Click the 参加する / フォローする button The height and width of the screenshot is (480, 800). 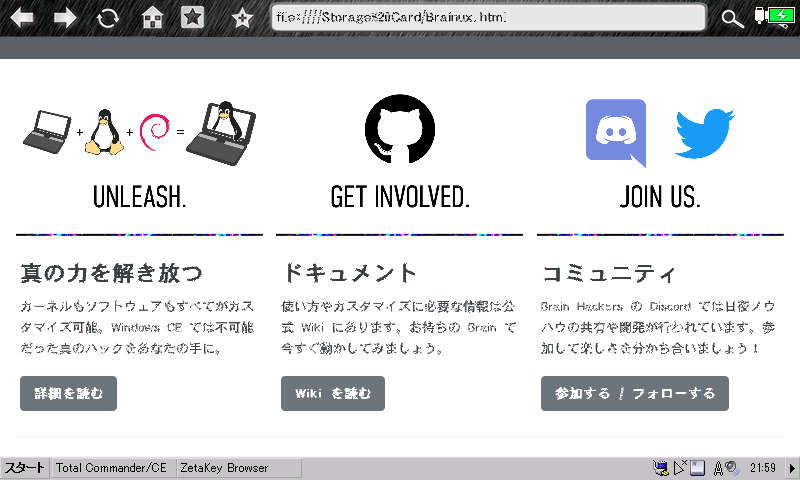pos(635,393)
